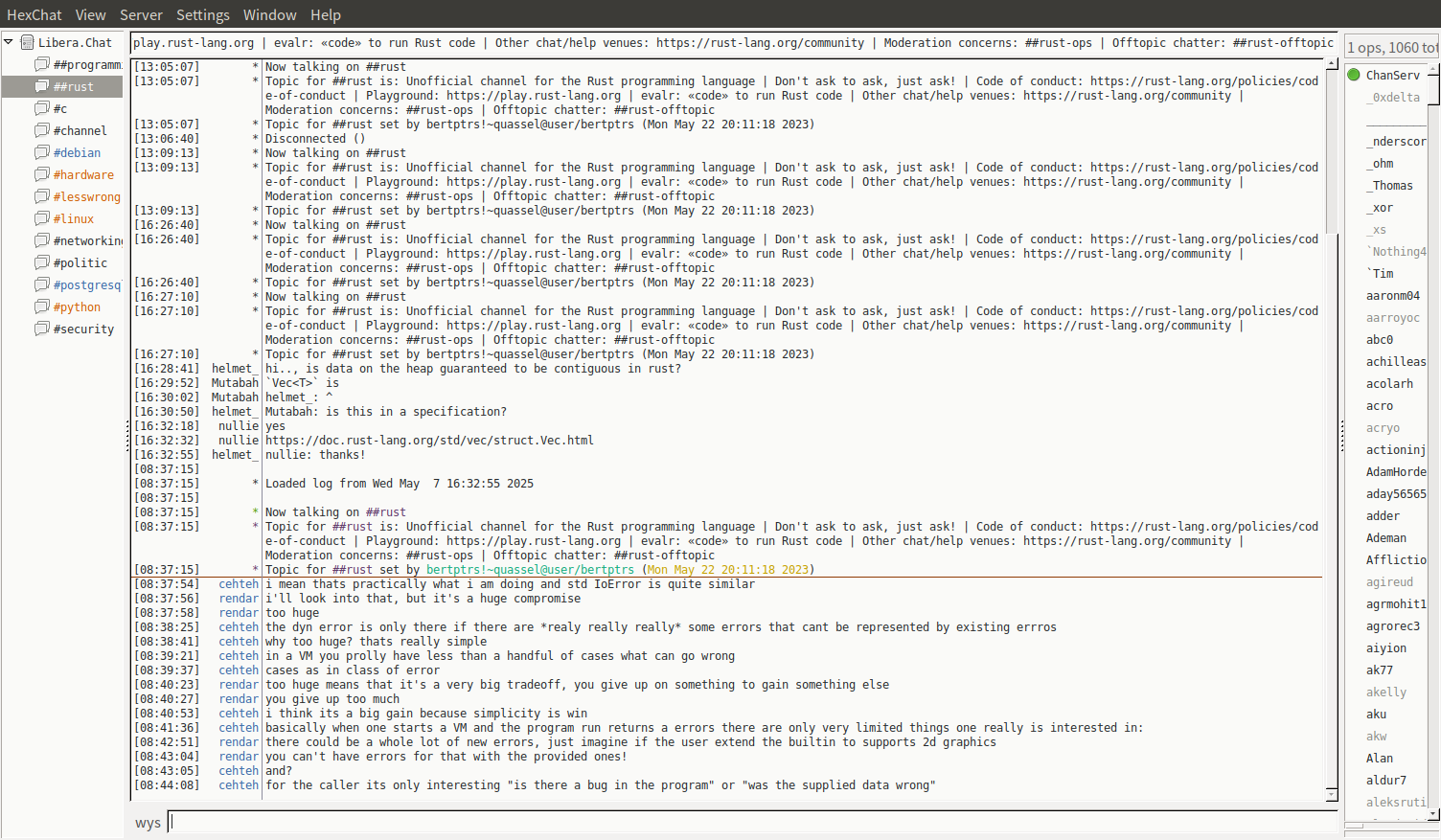
Task: Click ChanServ's green status dot
Action: click(x=1354, y=75)
